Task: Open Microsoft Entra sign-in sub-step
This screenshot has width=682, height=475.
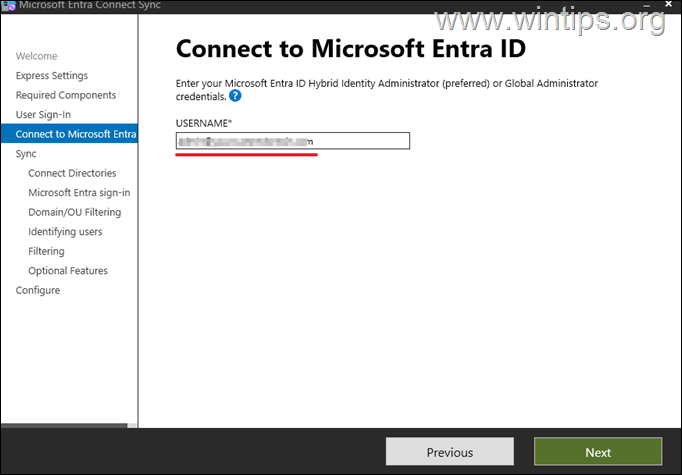Action: [x=79, y=193]
